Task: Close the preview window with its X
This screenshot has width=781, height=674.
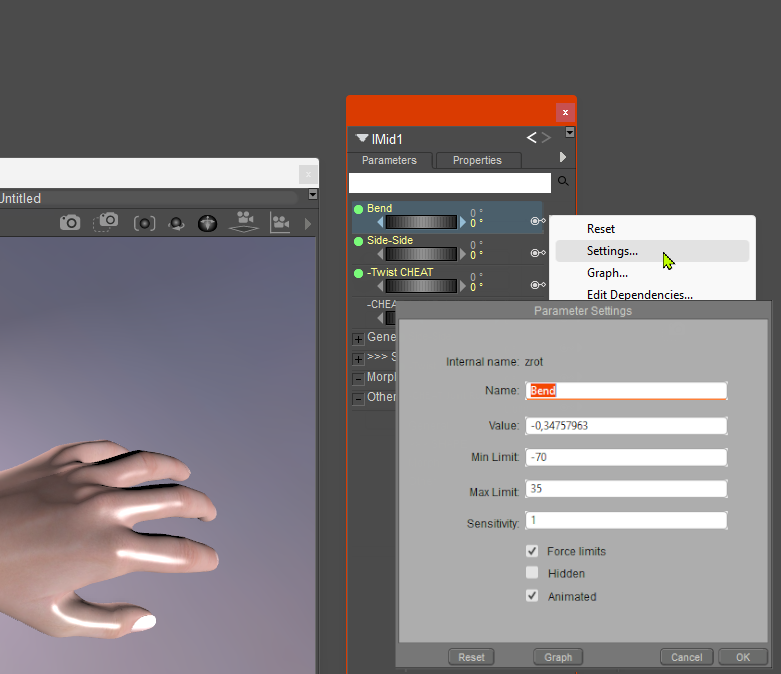Action: pos(308,174)
